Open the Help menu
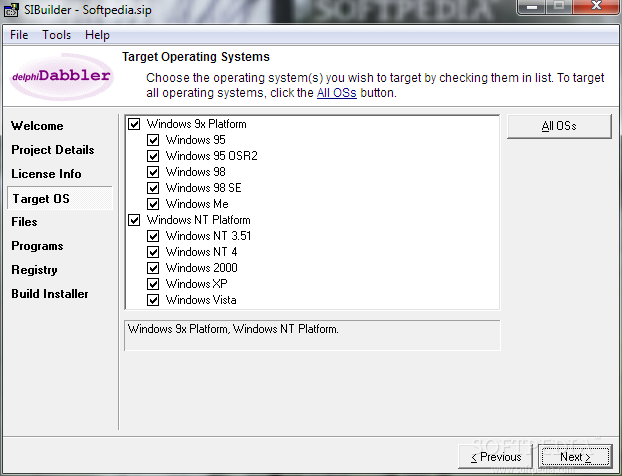This screenshot has height=476, width=622. pos(97,35)
